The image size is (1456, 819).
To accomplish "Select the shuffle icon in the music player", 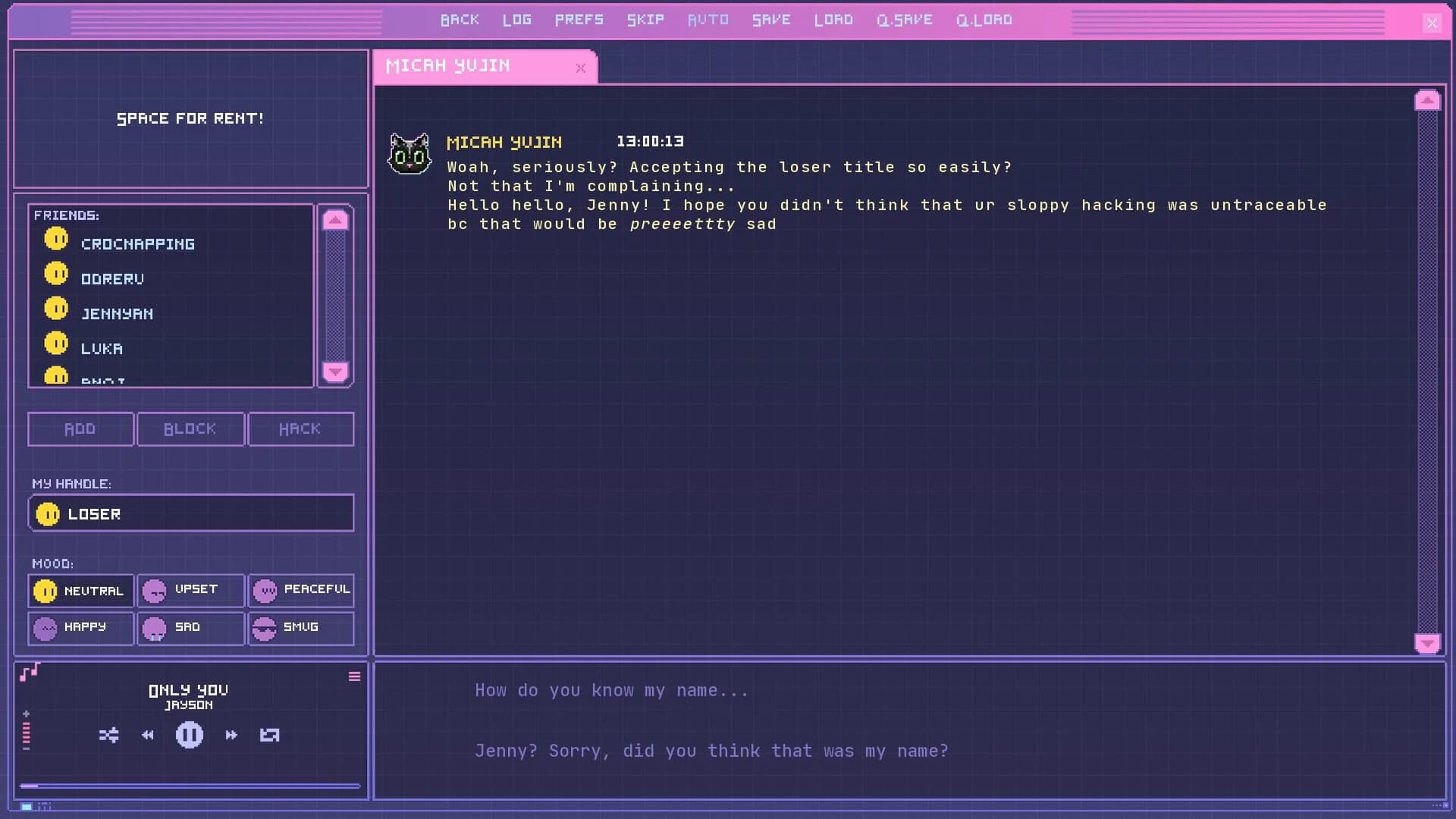I will [x=110, y=735].
